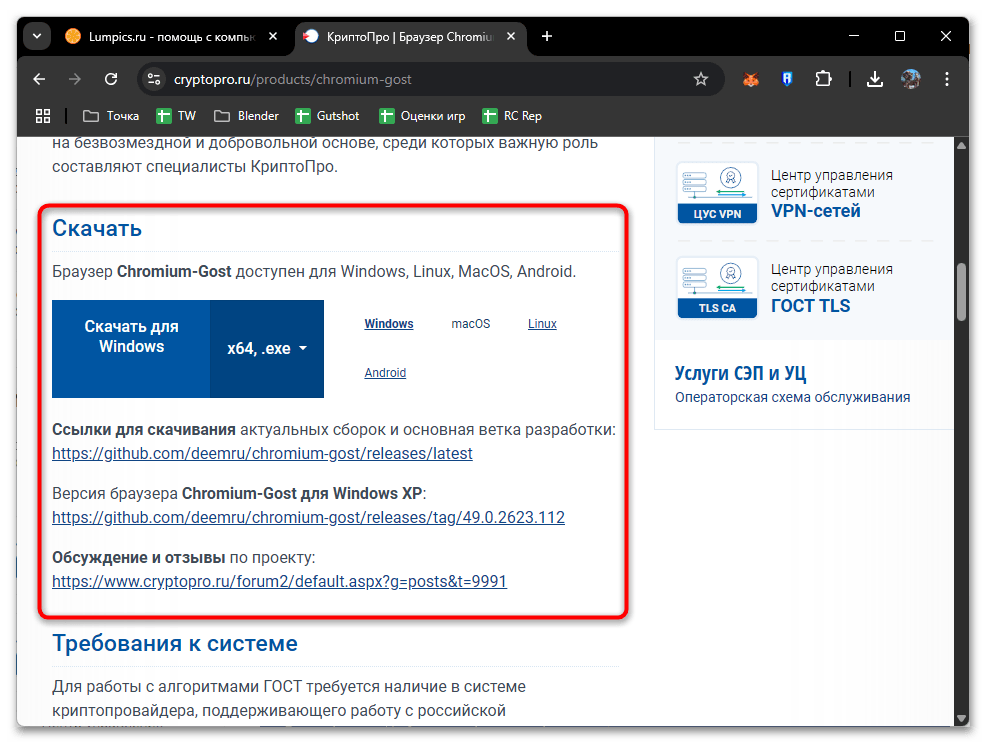
Task: Open the Bitwarden shield extension
Action: [x=787, y=79]
